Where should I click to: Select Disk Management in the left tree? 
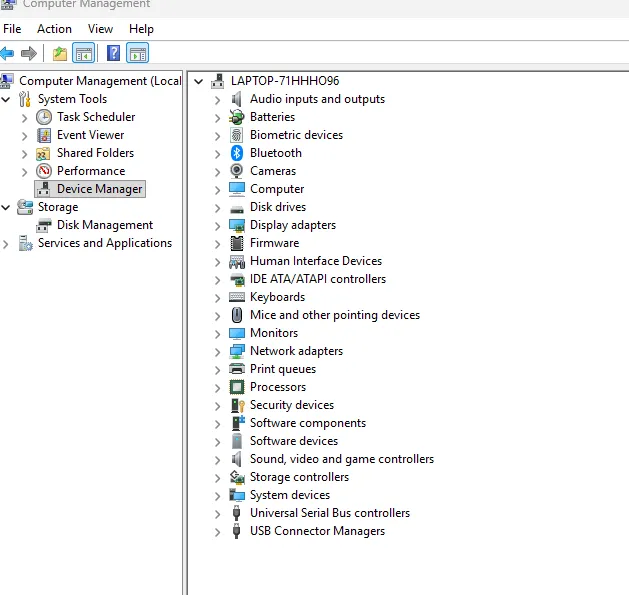(104, 225)
